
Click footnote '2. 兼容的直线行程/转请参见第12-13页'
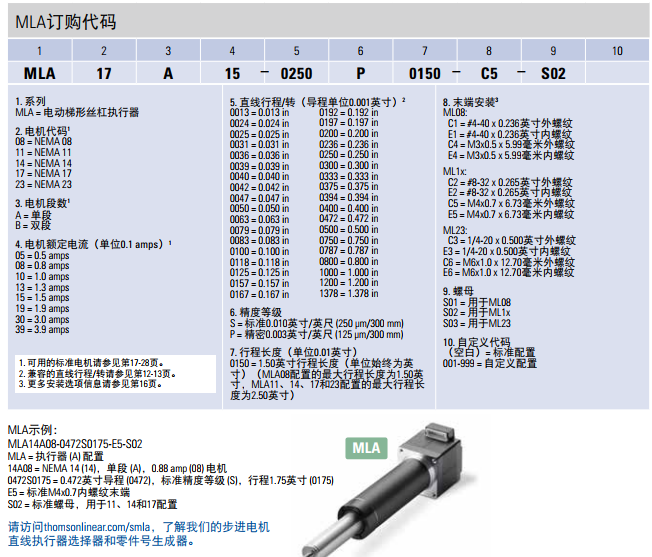pos(97,374)
